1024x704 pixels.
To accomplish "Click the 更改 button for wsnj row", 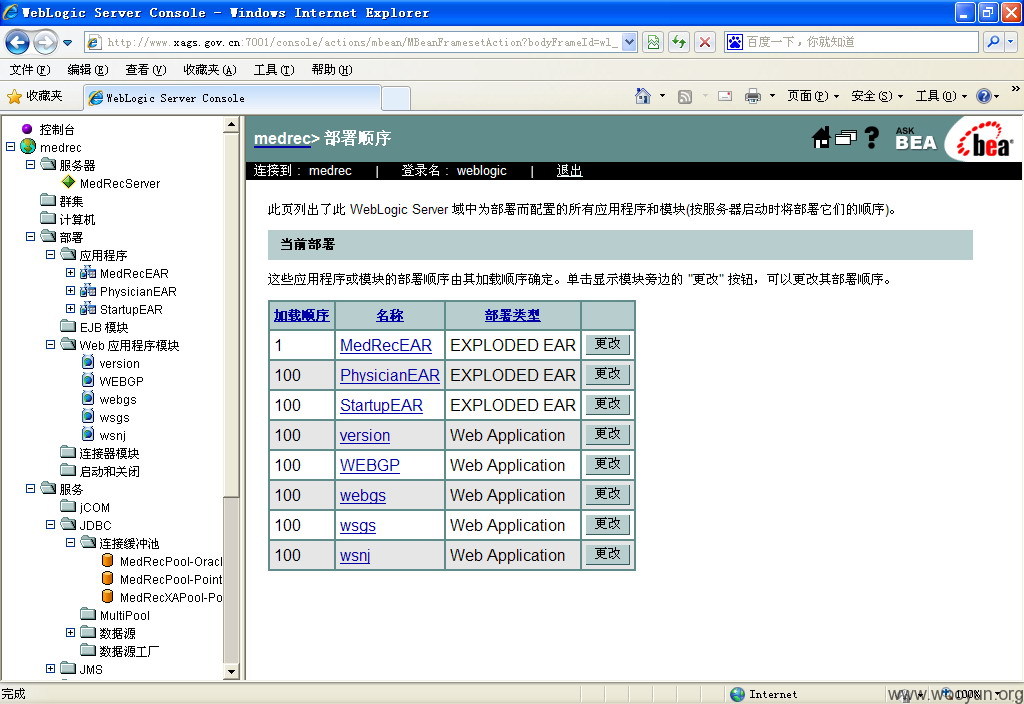I will [607, 554].
